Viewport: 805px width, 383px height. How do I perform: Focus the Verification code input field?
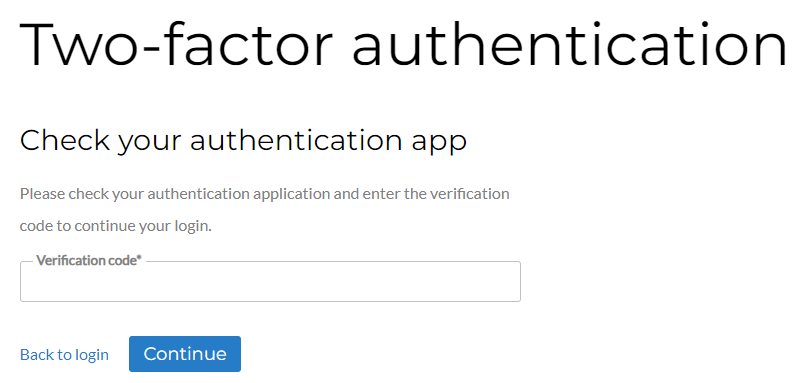tap(271, 281)
